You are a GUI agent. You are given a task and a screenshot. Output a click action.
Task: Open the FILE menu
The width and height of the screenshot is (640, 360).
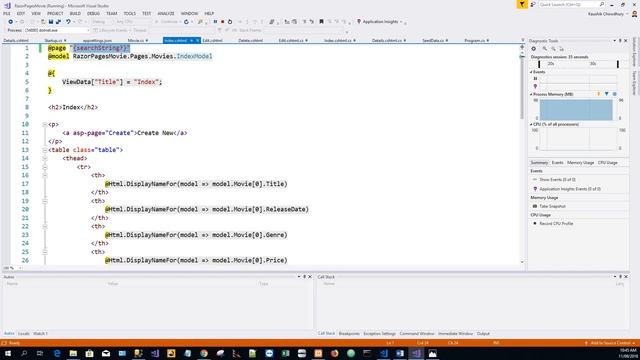pyautogui.click(x=7, y=13)
